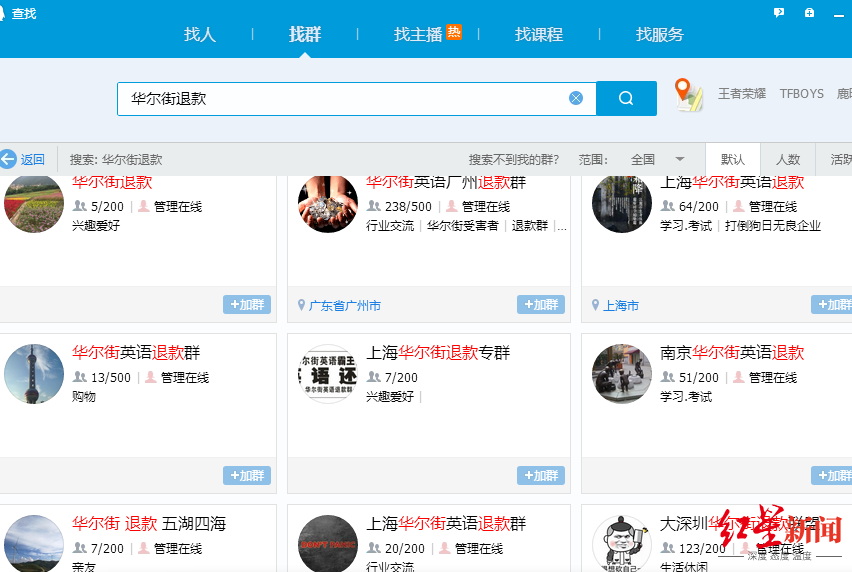Screen dimensions: 852x572
Task: Open avatar of 华尔街英语广州退款群
Action: click(328, 203)
